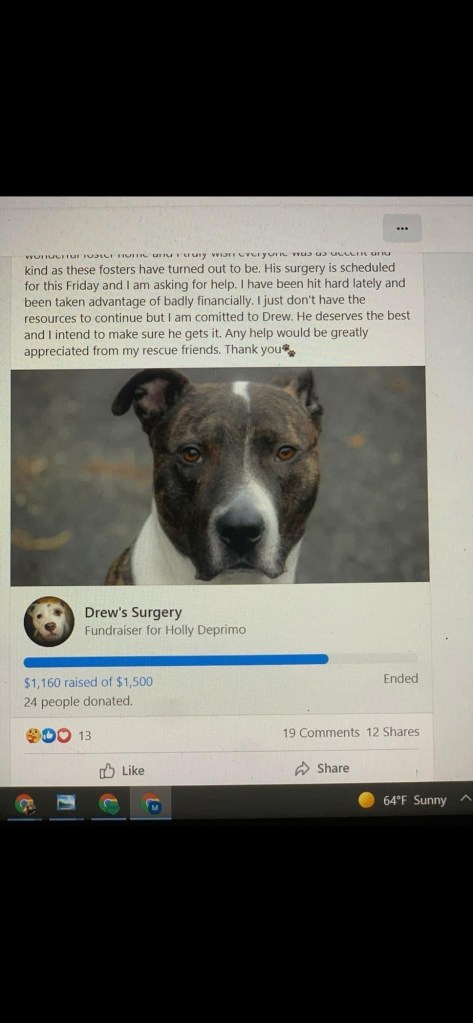This screenshot has width=473, height=1023.
Task: Like the Drew's Surgery post
Action: point(122,771)
